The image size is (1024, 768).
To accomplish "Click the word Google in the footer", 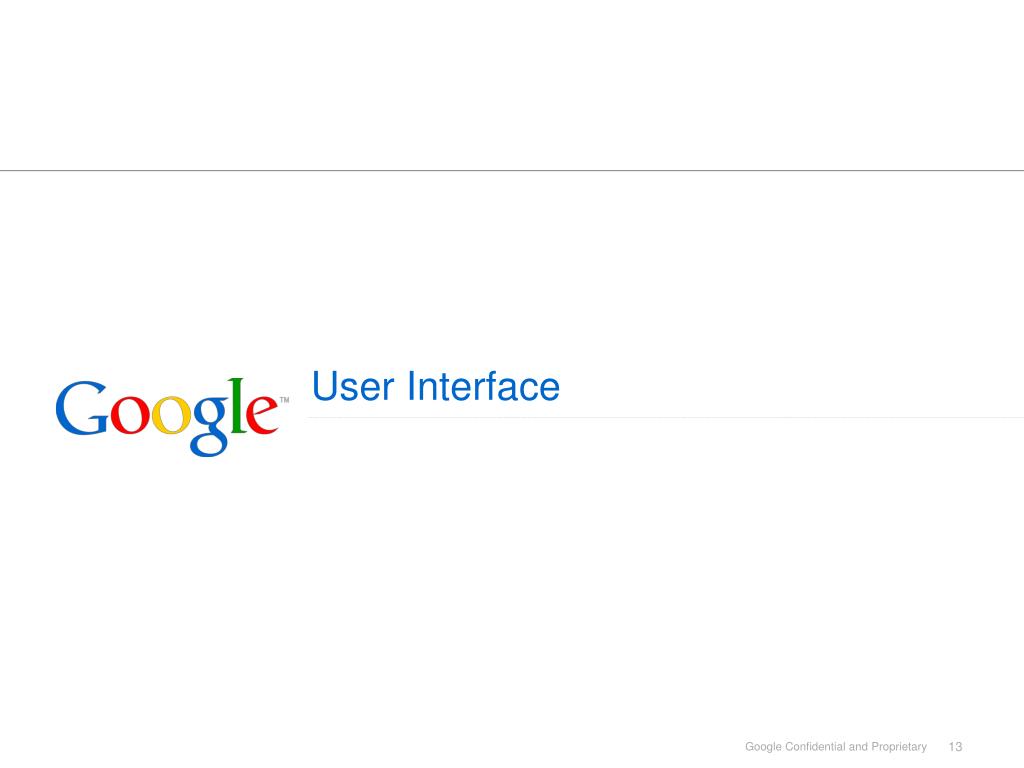I will 763,747.
